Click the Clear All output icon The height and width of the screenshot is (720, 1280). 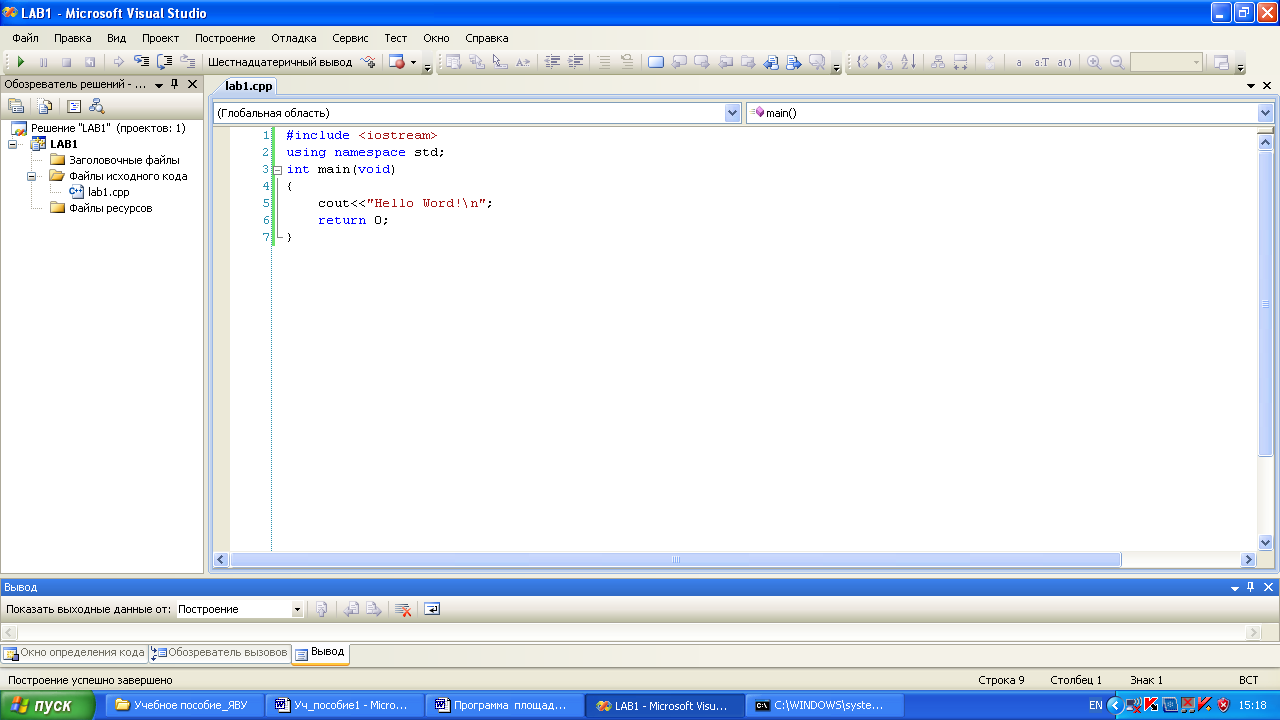pyautogui.click(x=402, y=609)
